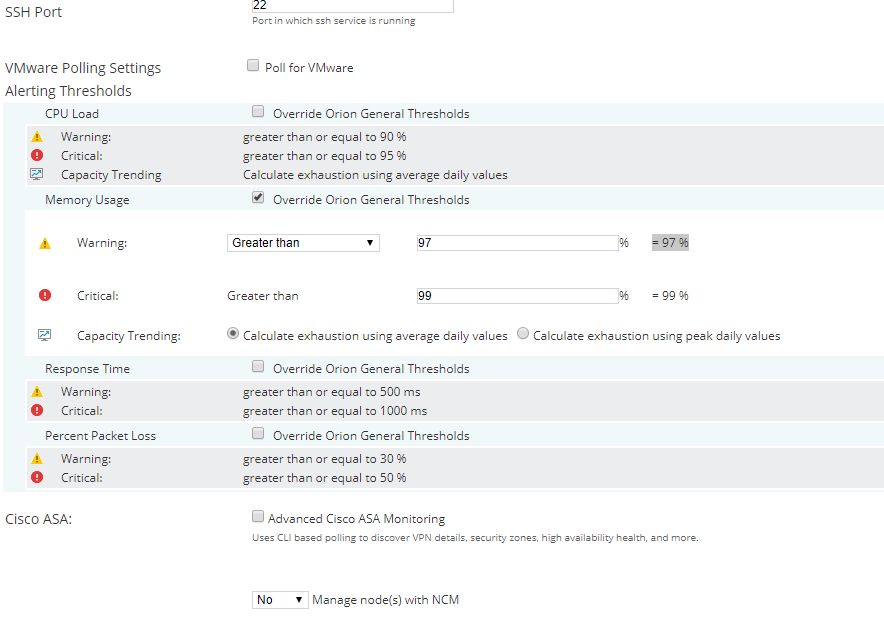The width and height of the screenshot is (884, 643).
Task: Check Override Thresholds for Percent Packet Loss
Action: click(258, 434)
